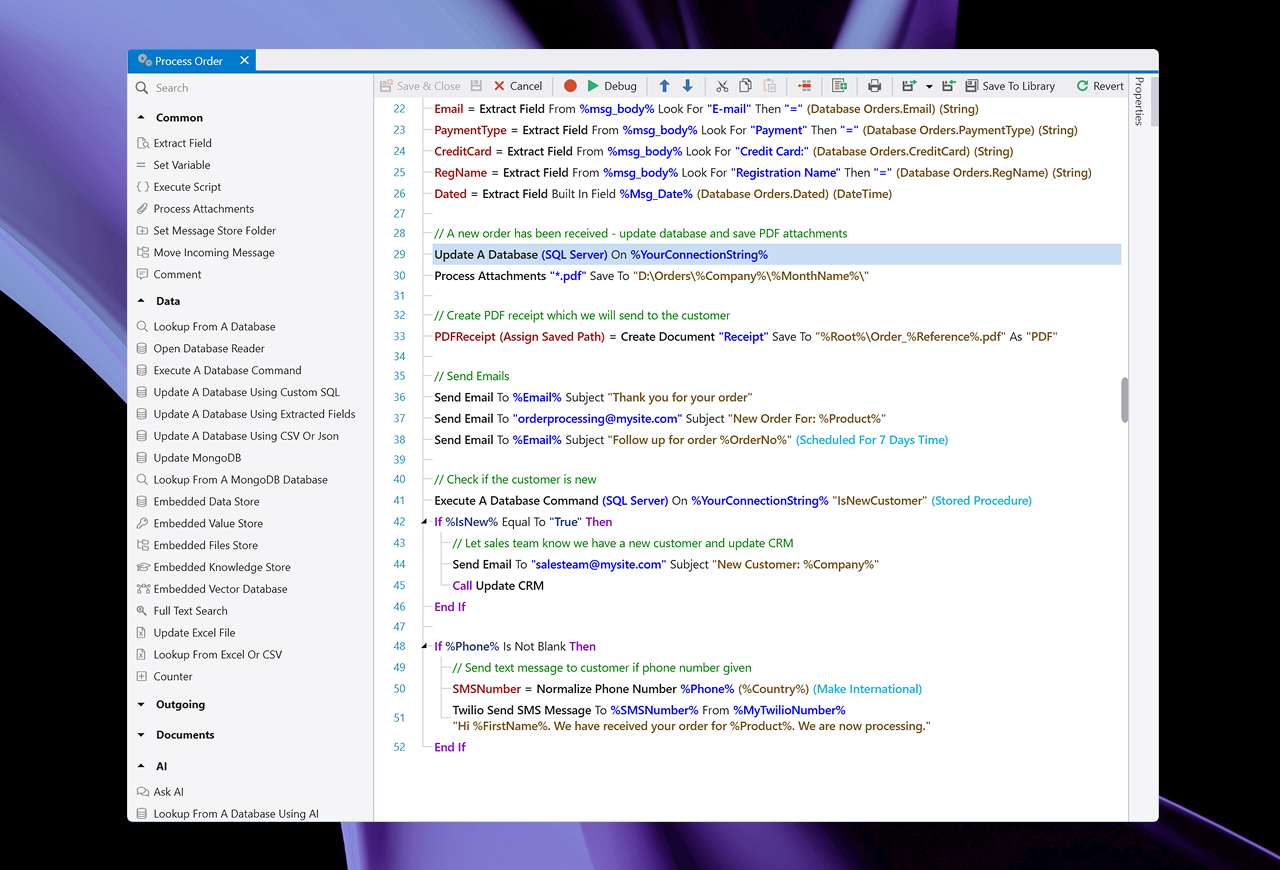1280x870 pixels.
Task: Collapse the Common section
Action: (141, 118)
